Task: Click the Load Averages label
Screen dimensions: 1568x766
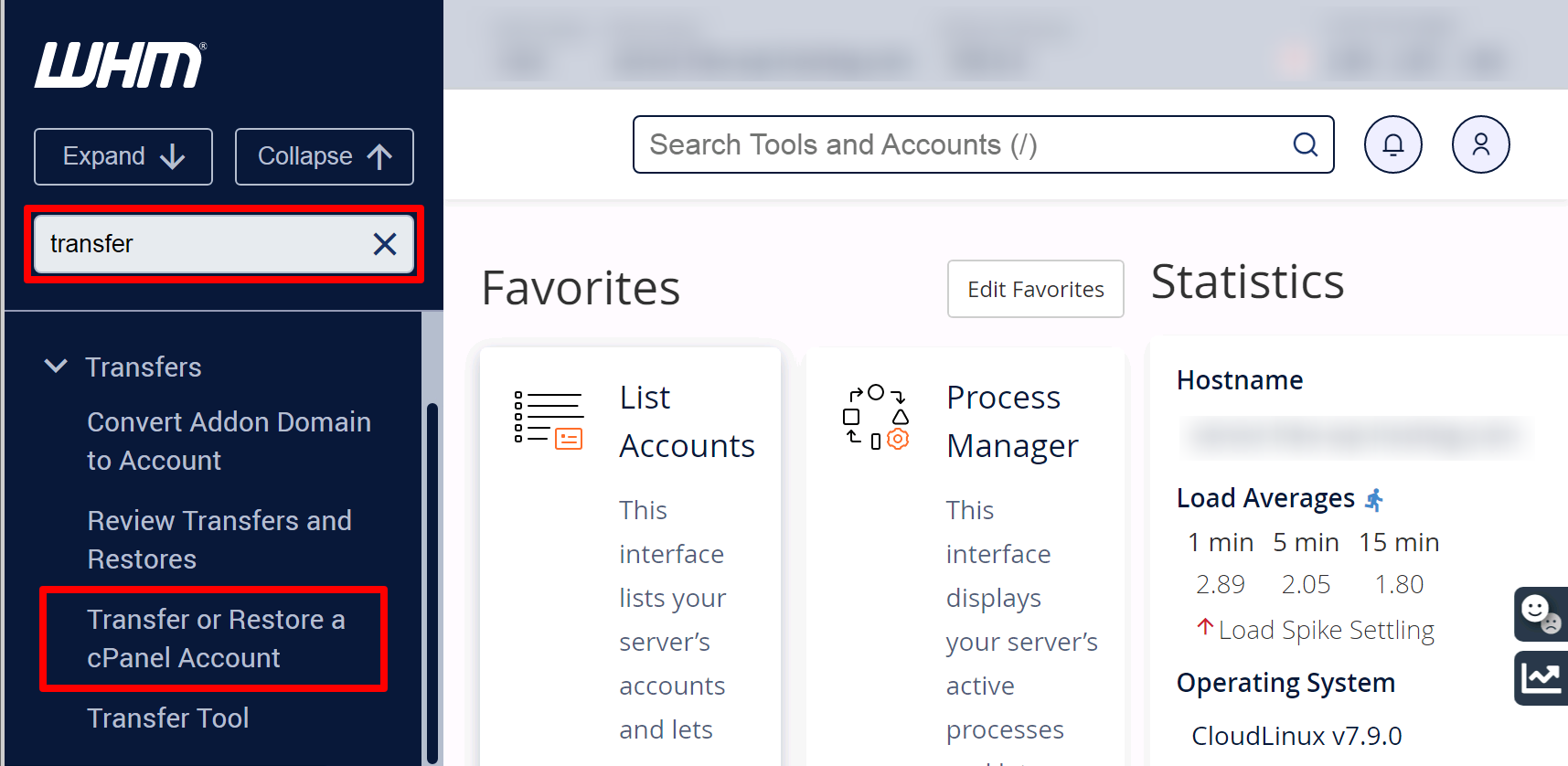Action: [x=1265, y=498]
